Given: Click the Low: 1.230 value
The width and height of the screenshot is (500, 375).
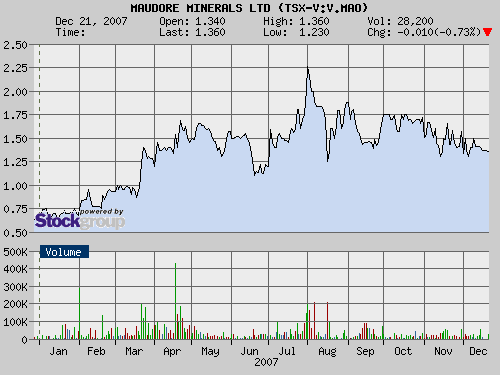Looking at the screenshot, I should (296, 32).
